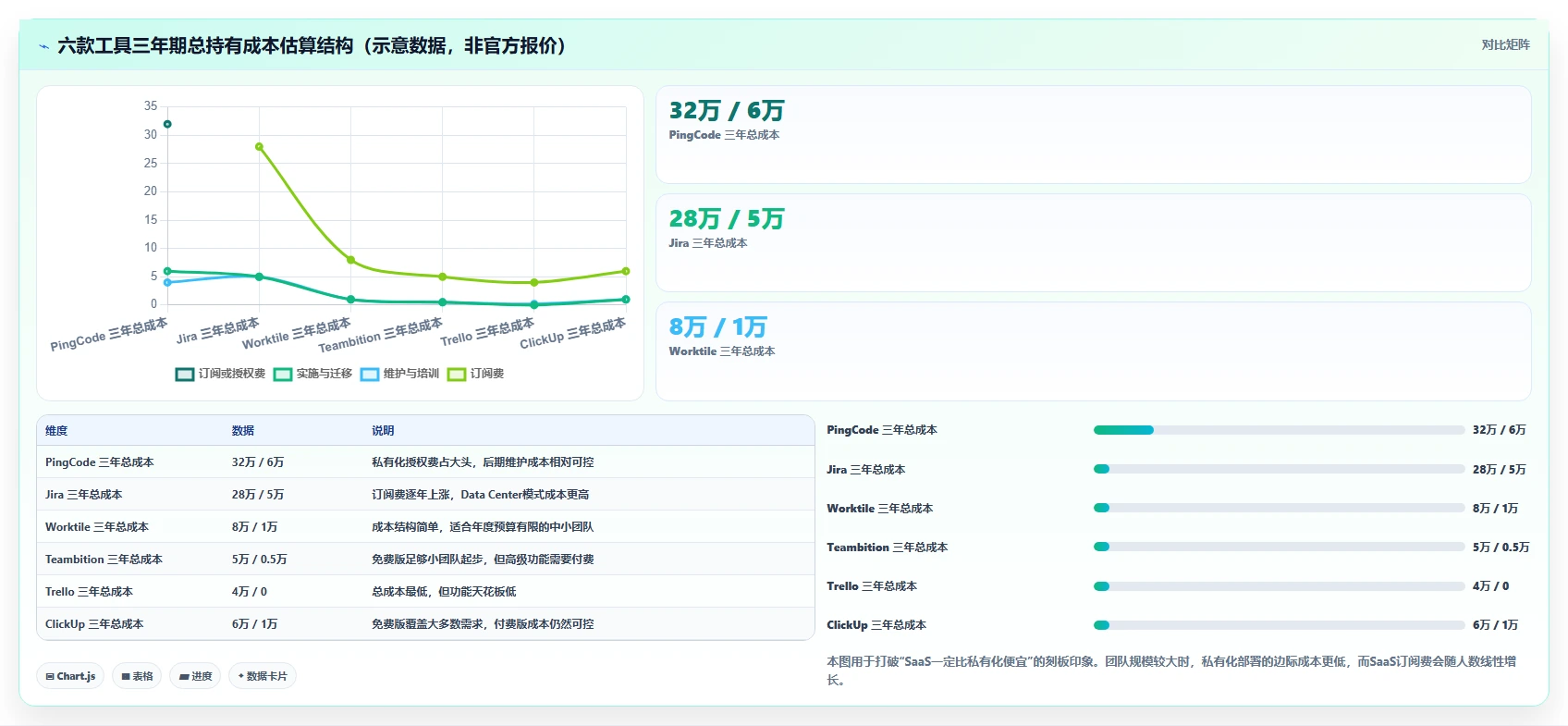This screenshot has height=726, width=1568.
Task: Click the Chart.js tag chip
Action: tap(70, 676)
